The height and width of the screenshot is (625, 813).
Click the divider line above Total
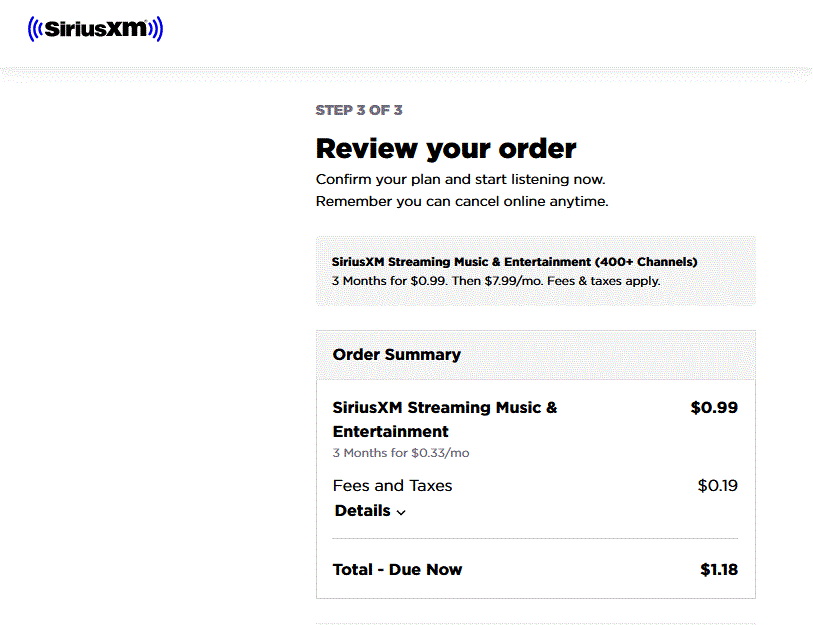click(x=535, y=538)
